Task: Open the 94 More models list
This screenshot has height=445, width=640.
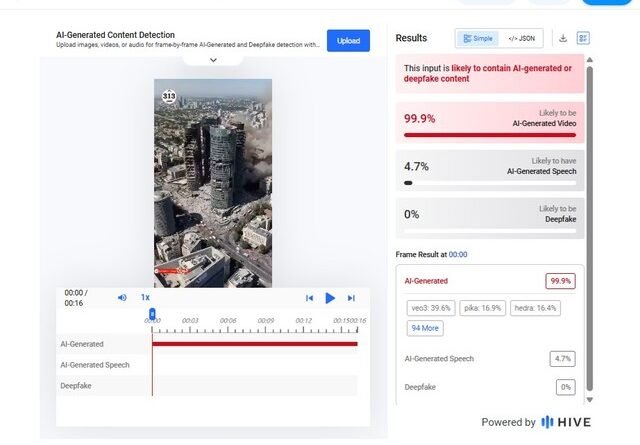Action: point(425,328)
